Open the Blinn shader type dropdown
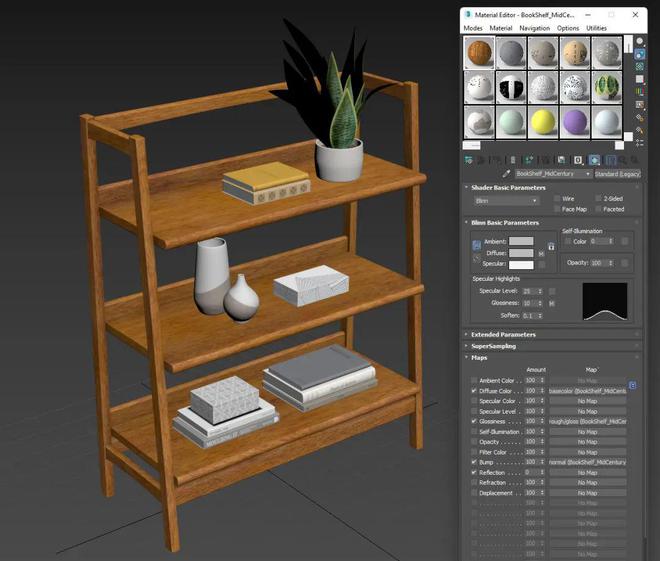 click(x=506, y=200)
